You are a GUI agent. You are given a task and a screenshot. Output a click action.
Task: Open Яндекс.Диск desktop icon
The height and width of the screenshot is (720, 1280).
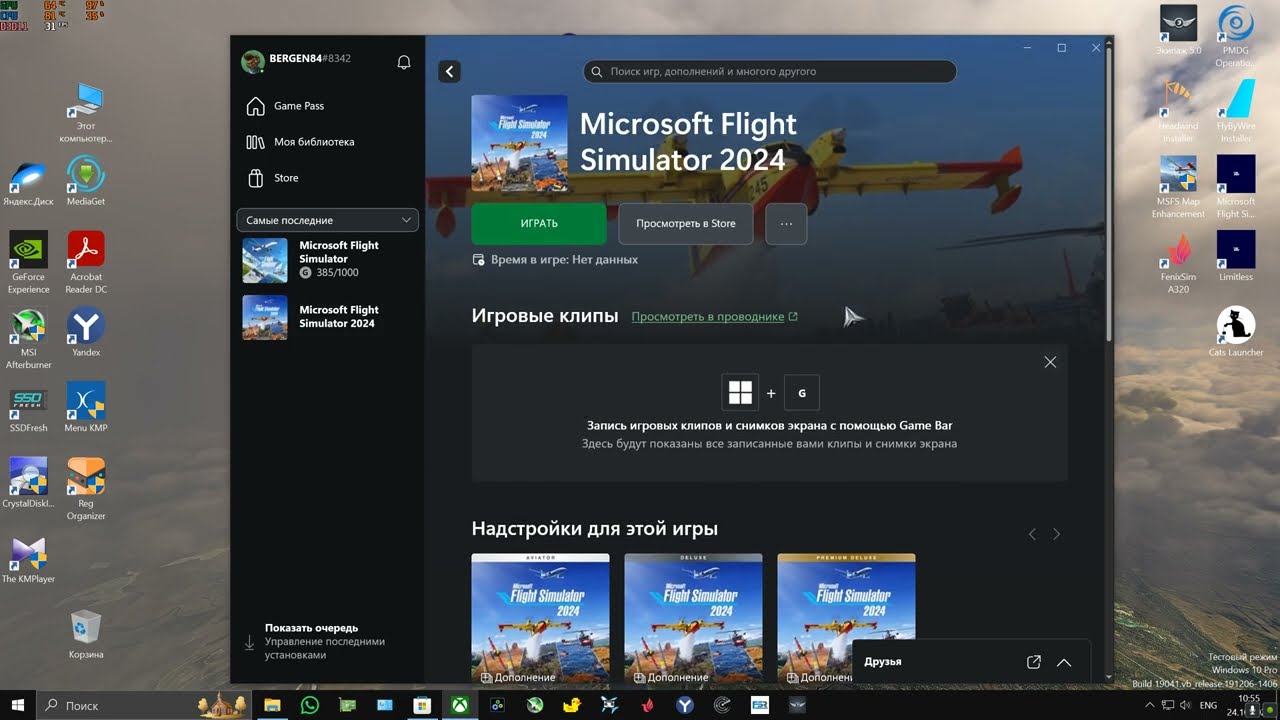[x=28, y=181]
